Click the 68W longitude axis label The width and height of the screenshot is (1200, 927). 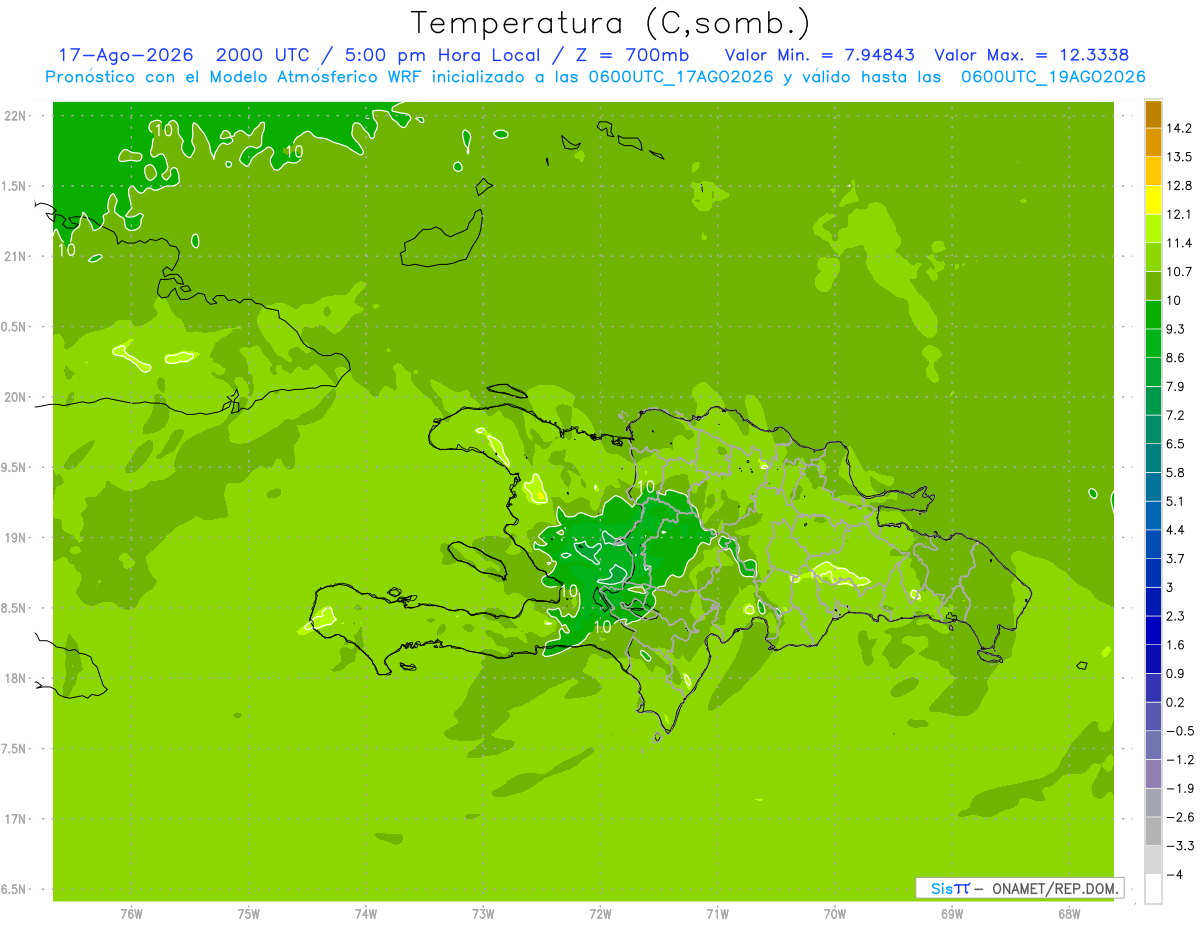coord(1069,914)
